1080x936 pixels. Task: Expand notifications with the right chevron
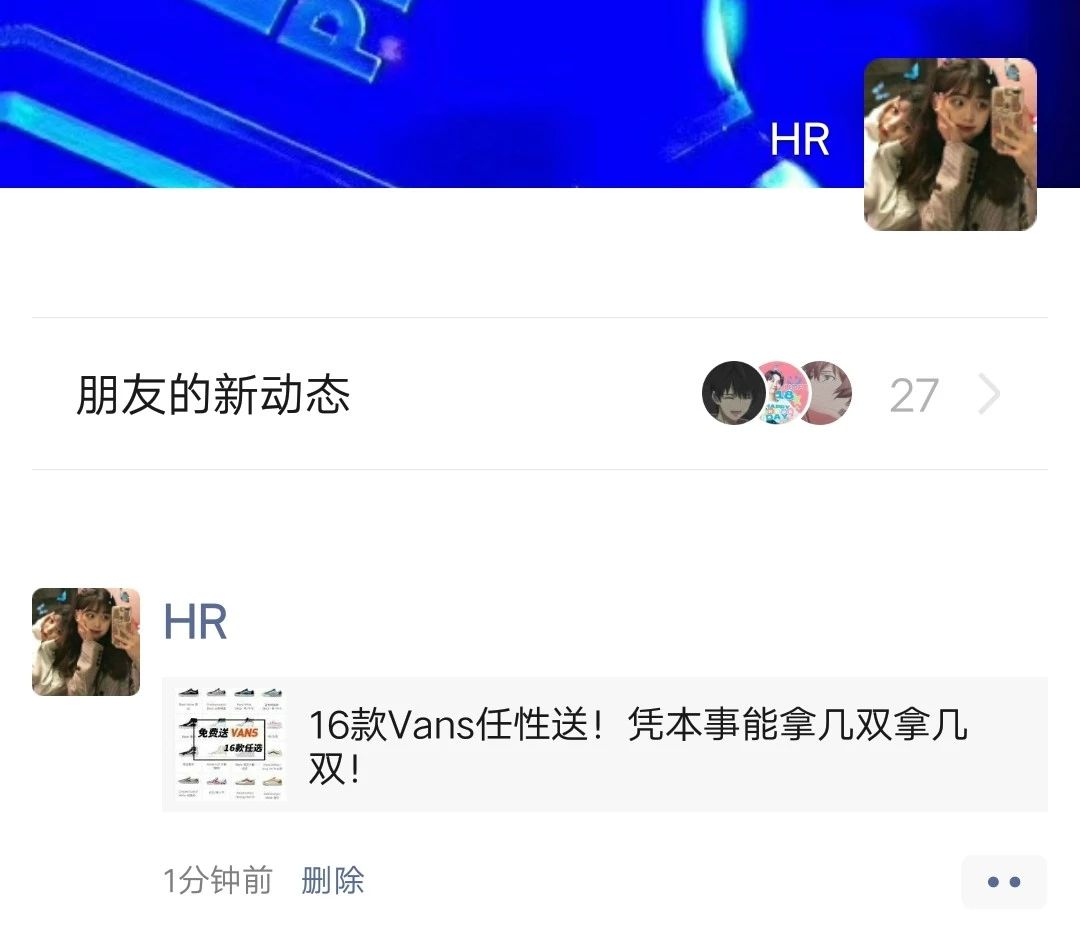point(989,395)
